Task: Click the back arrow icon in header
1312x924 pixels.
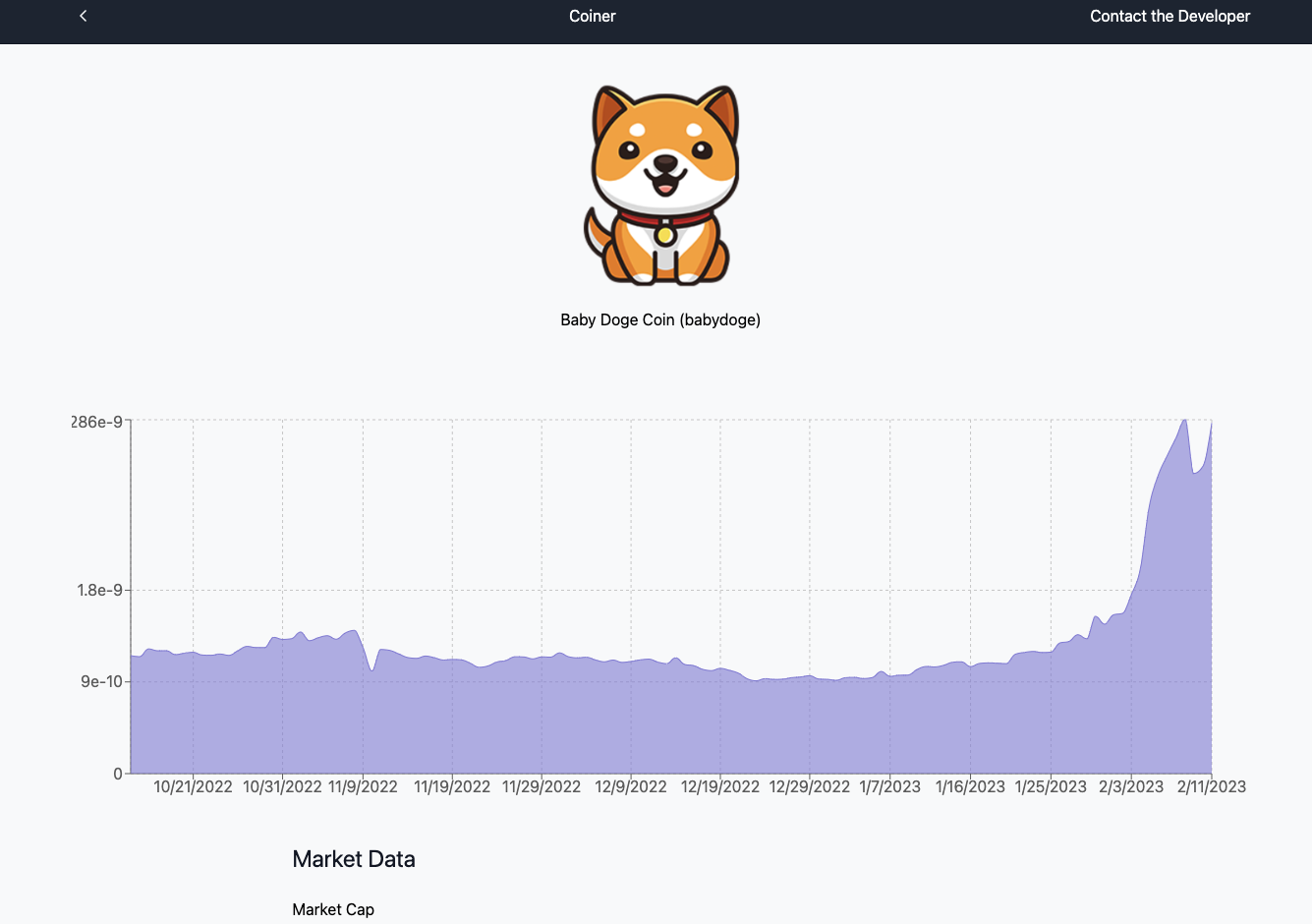Action: click(84, 16)
